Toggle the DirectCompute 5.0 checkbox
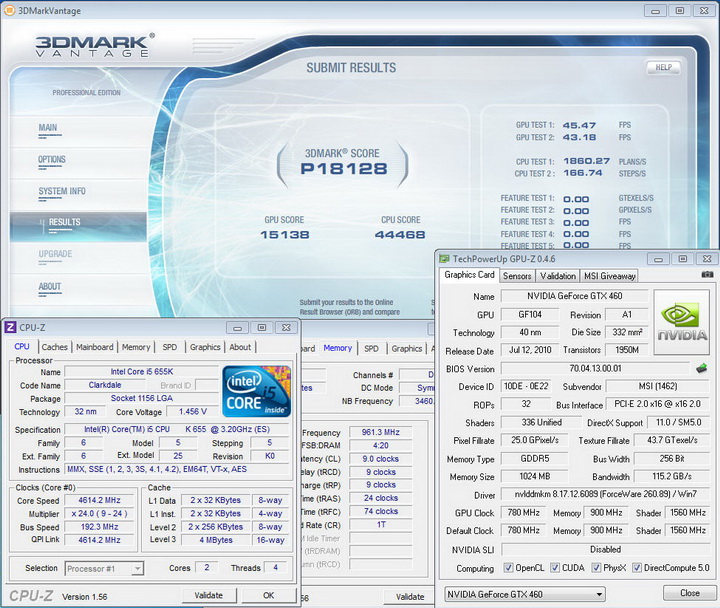This screenshot has width=720, height=608. [637, 568]
